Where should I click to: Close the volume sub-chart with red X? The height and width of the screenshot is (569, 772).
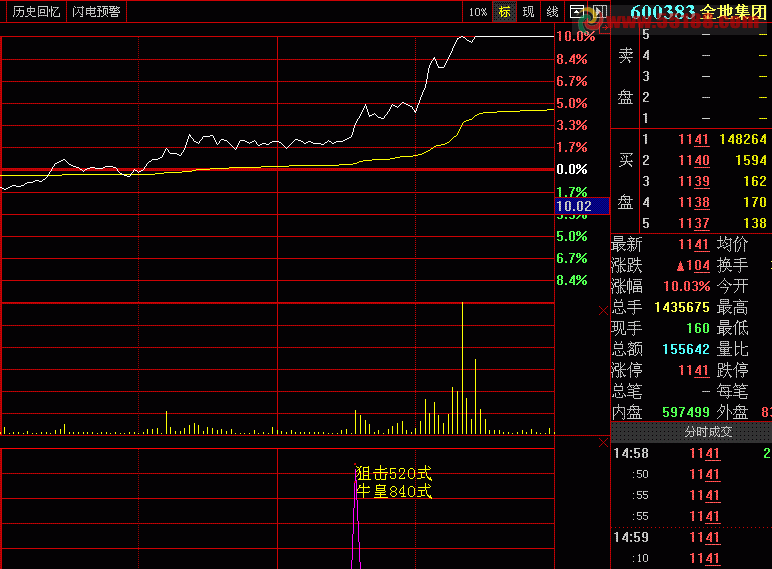pos(603,310)
